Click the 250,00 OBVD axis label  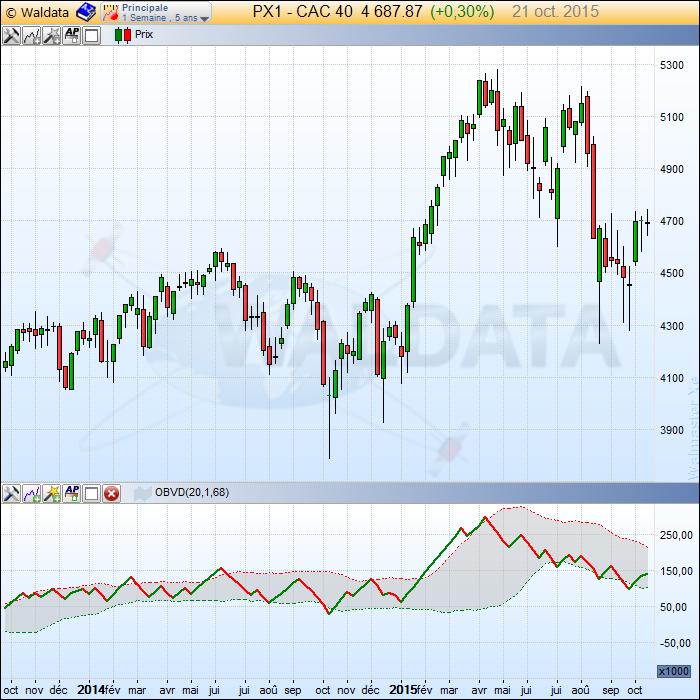(676, 535)
